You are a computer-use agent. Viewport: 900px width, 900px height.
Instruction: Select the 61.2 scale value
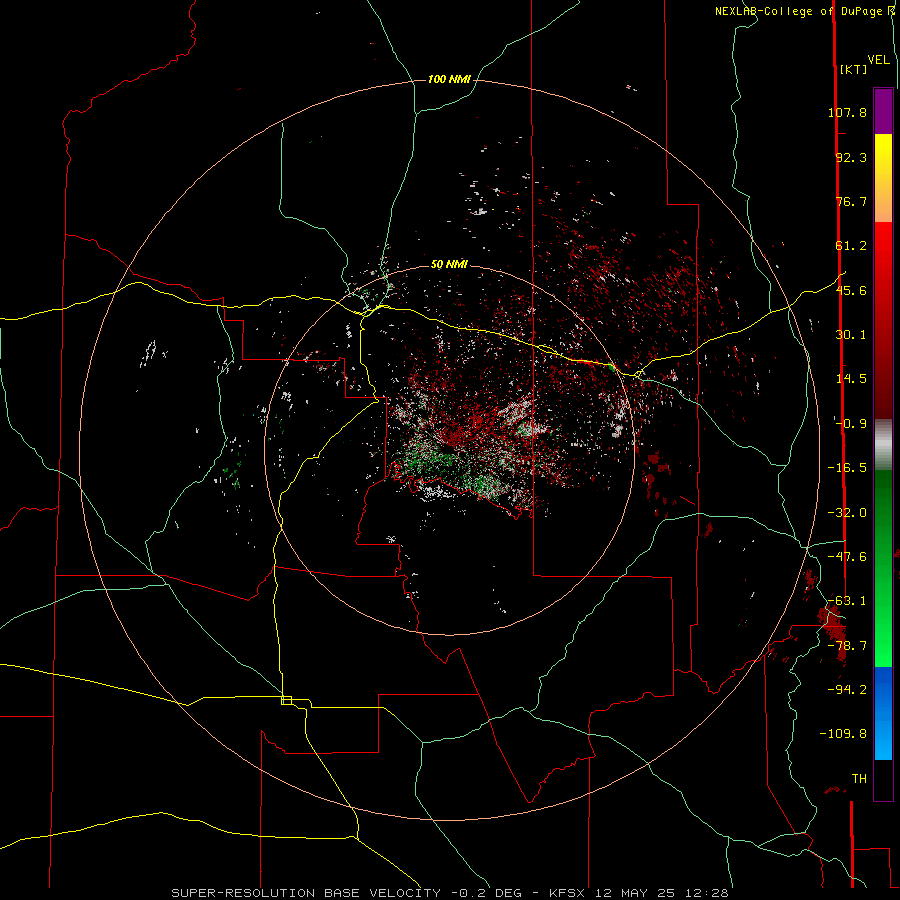851,246
